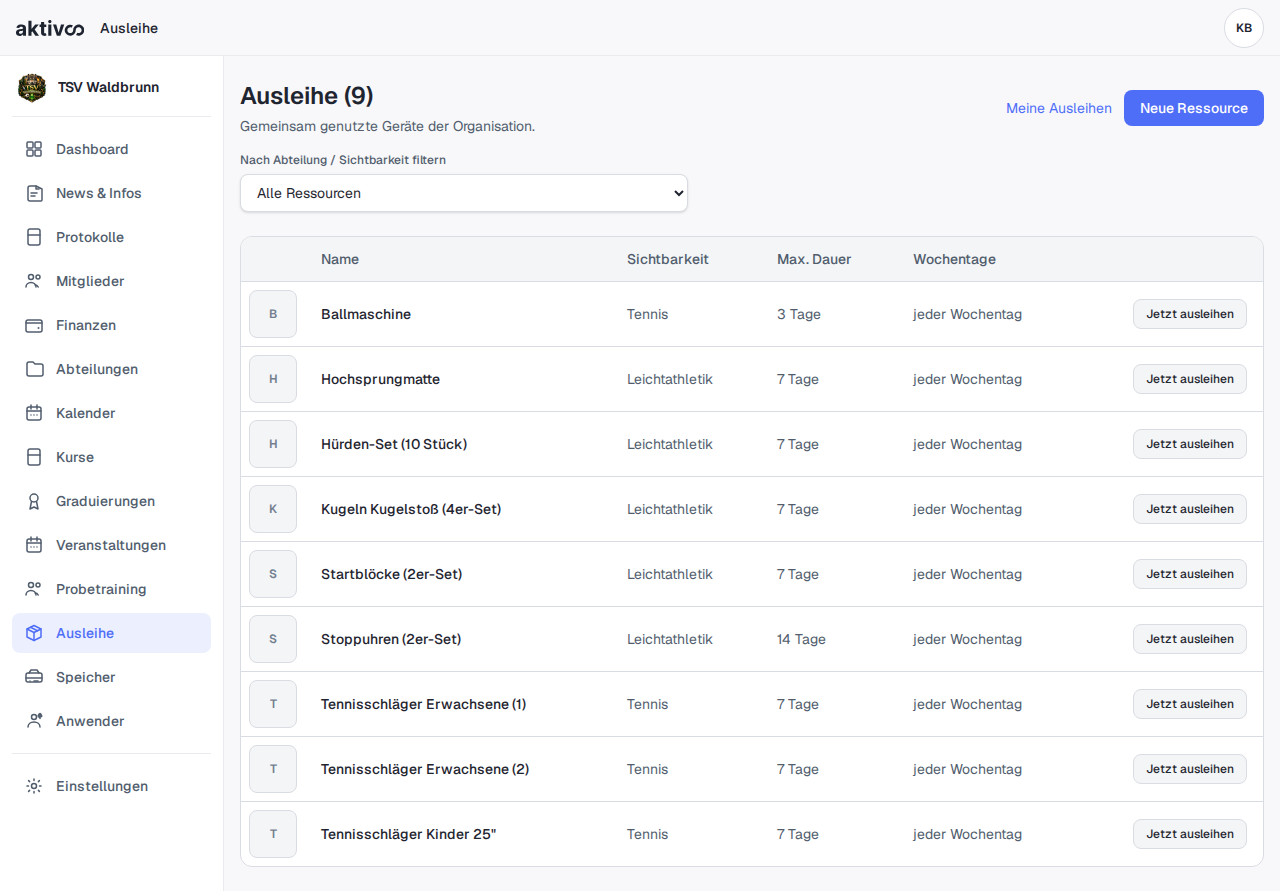Viewport: 1280px width, 891px height.
Task: Expand the Alle Ressourcen filter dropdown
Action: 464,193
